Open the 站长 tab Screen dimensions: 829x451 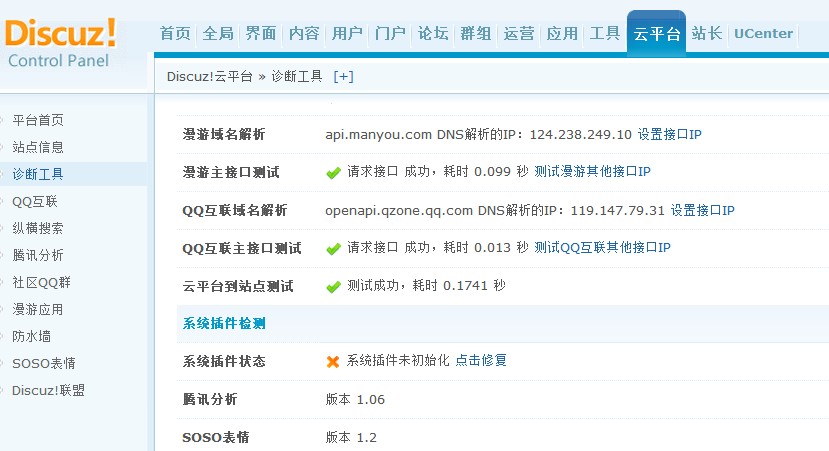point(707,34)
